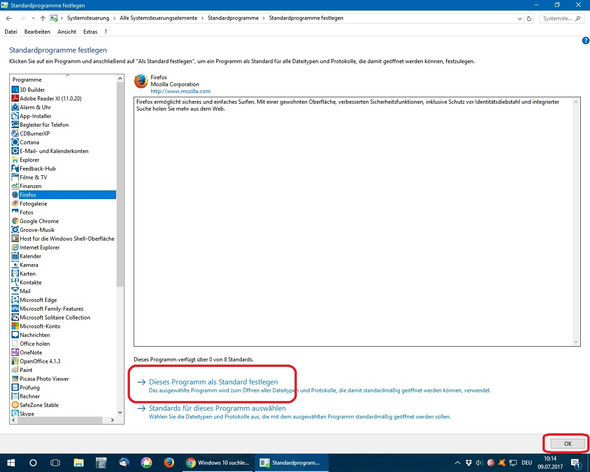The image size is (590, 472).
Task: Click scroll right arrow of program list
Action: pyautogui.click(x=113, y=420)
